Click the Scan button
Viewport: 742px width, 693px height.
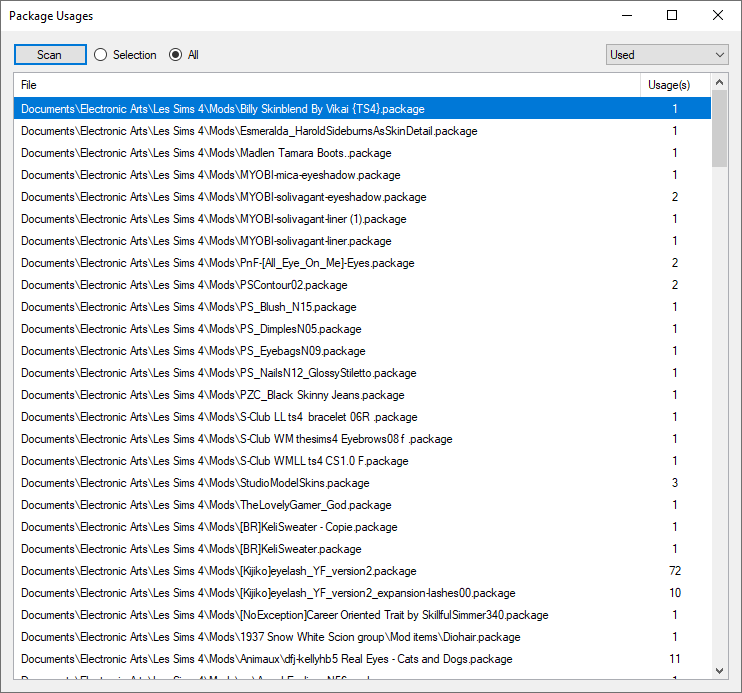click(50, 55)
